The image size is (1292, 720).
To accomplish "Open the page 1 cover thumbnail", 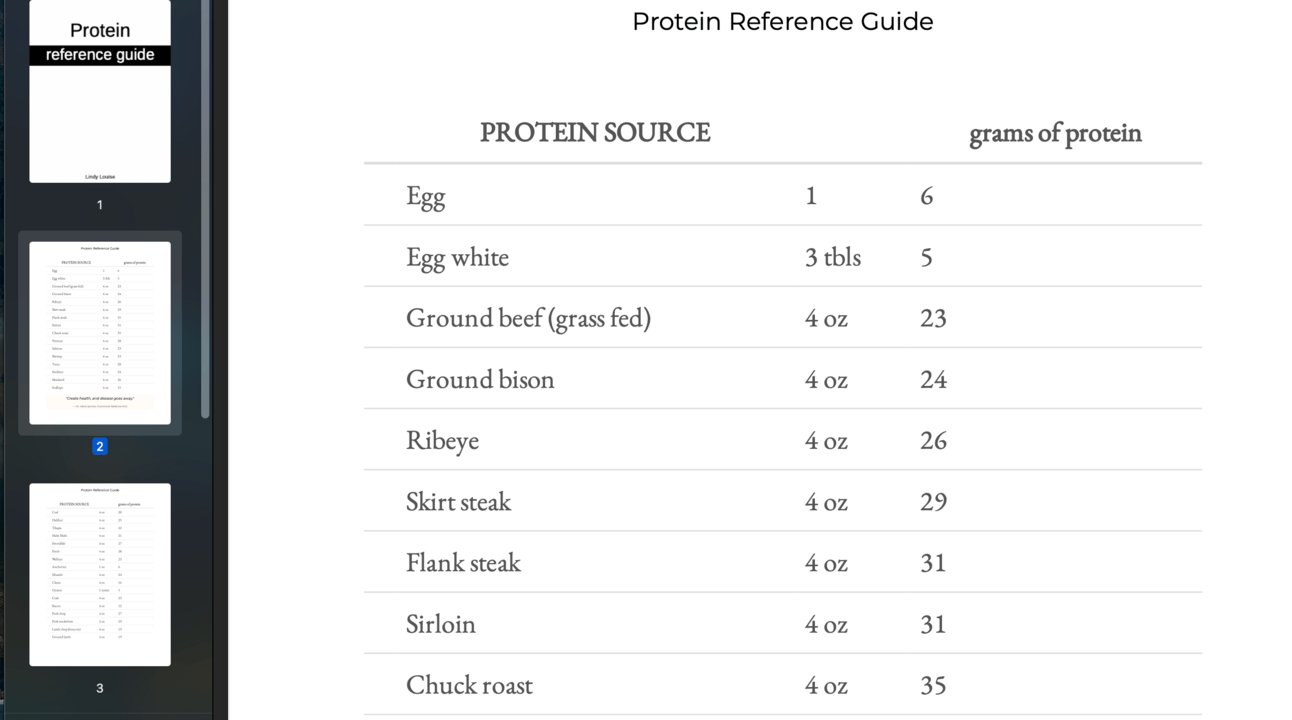I will pos(100,91).
